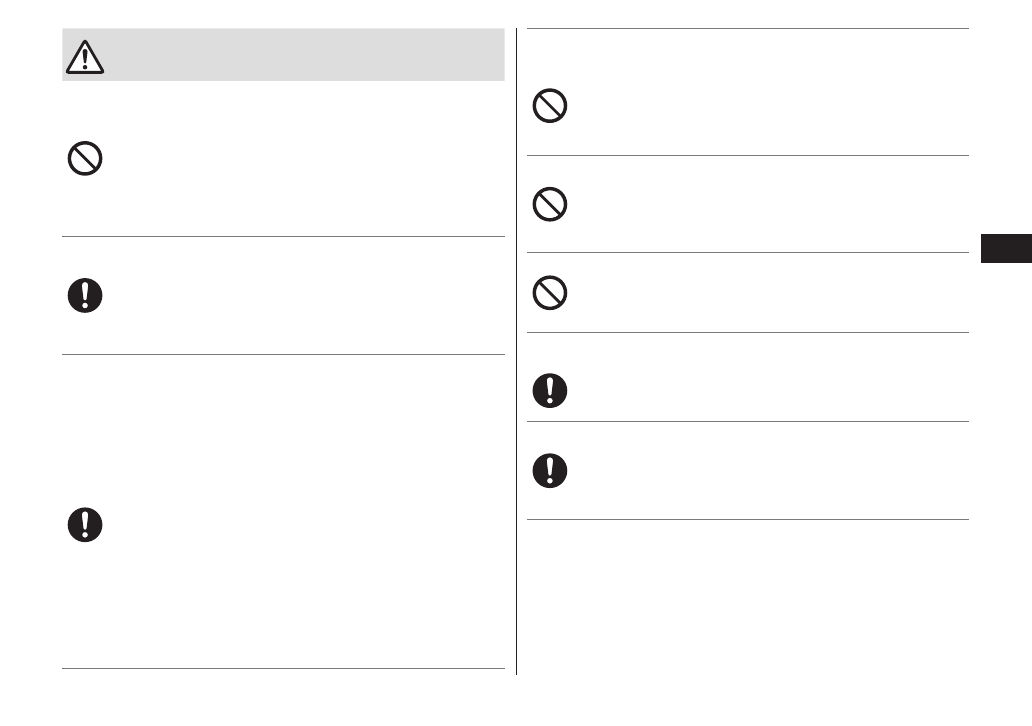Click the divider line beneath the left prohibition icon's section

283,237
